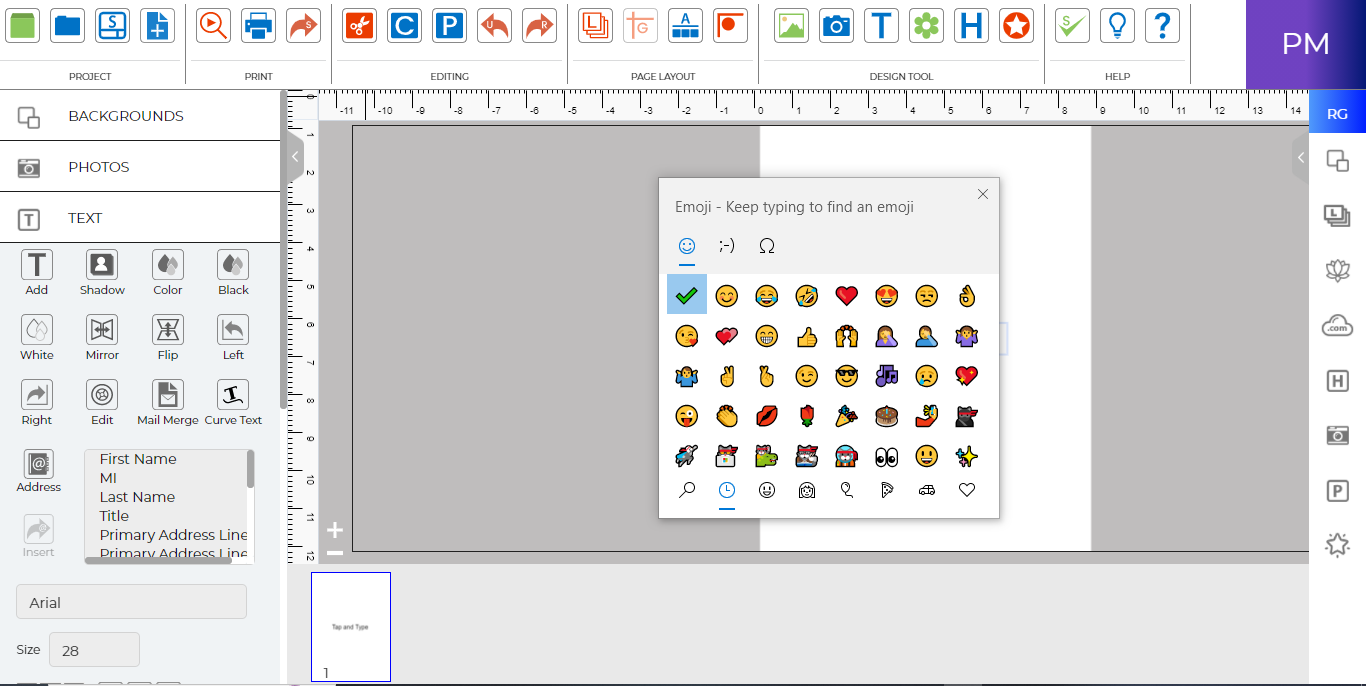Click the lightbulb help icon

coord(1117,25)
